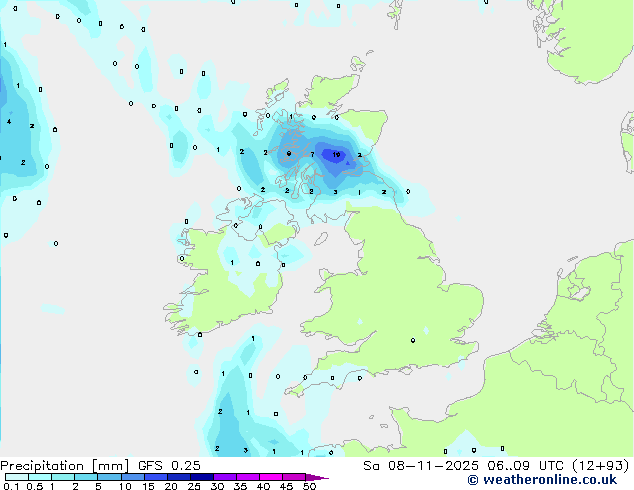The image size is (634, 490).
Task: Click the '10' precipitation value over Scotland
Action: pos(336,154)
